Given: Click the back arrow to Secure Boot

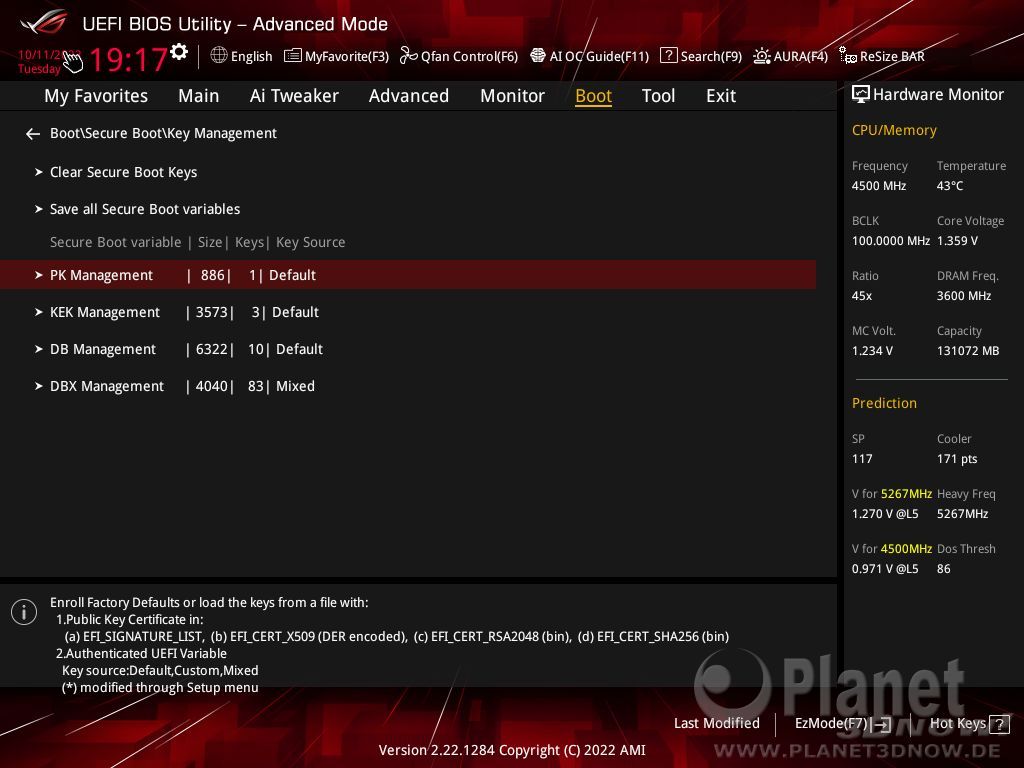Looking at the screenshot, I should (x=33, y=134).
